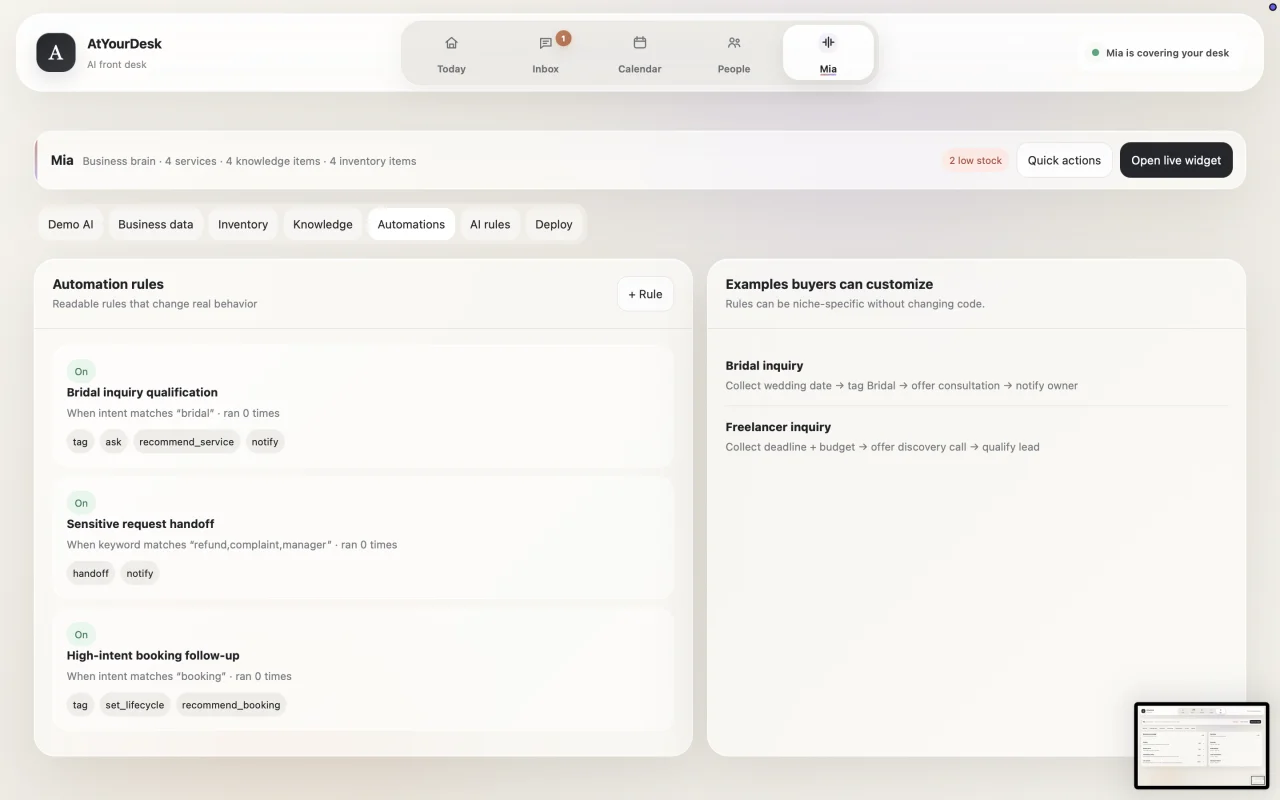Image resolution: width=1280 pixels, height=800 pixels.
Task: Click the Automation rules heading
Action: point(108,284)
